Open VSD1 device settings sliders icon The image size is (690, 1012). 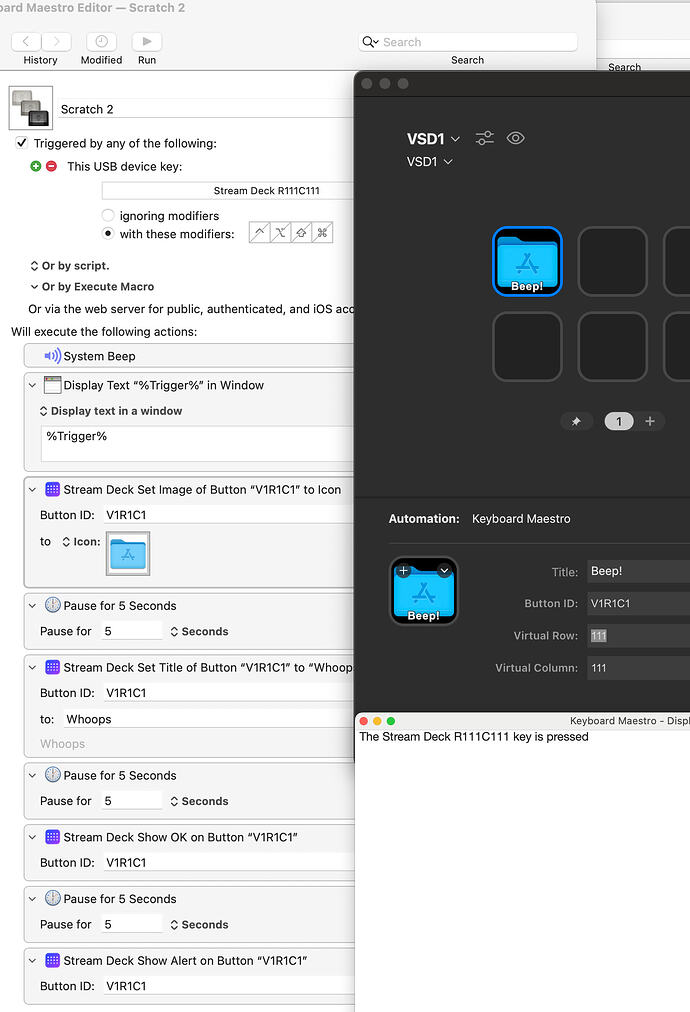485,139
